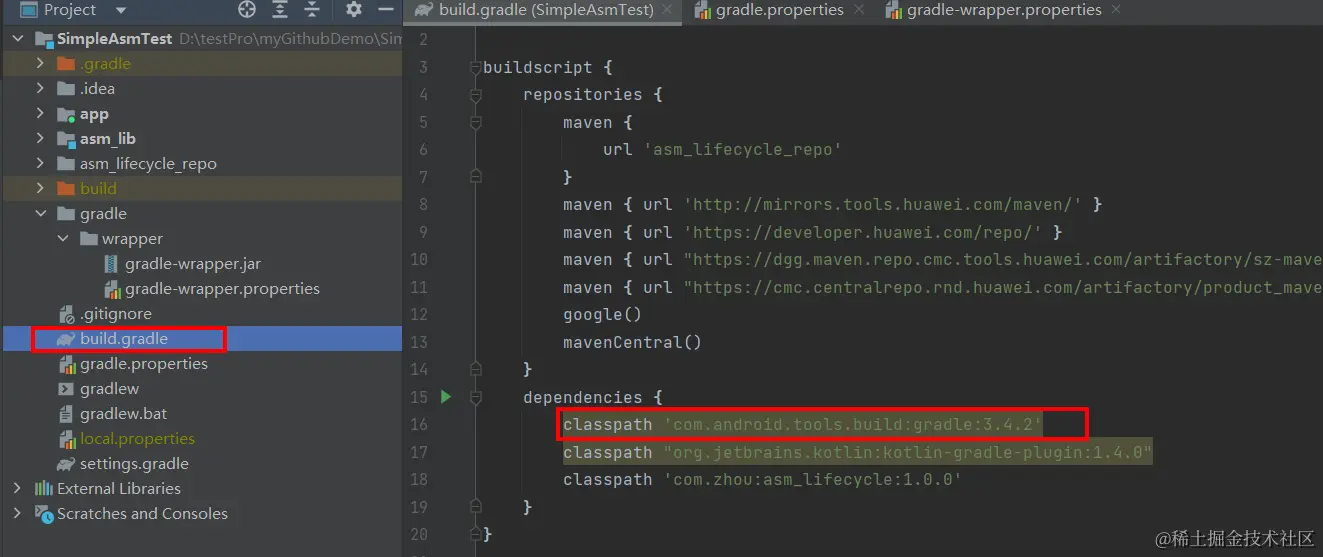The height and width of the screenshot is (557, 1323).
Task: Click the orange .gradle folder icon
Action: click(x=67, y=64)
